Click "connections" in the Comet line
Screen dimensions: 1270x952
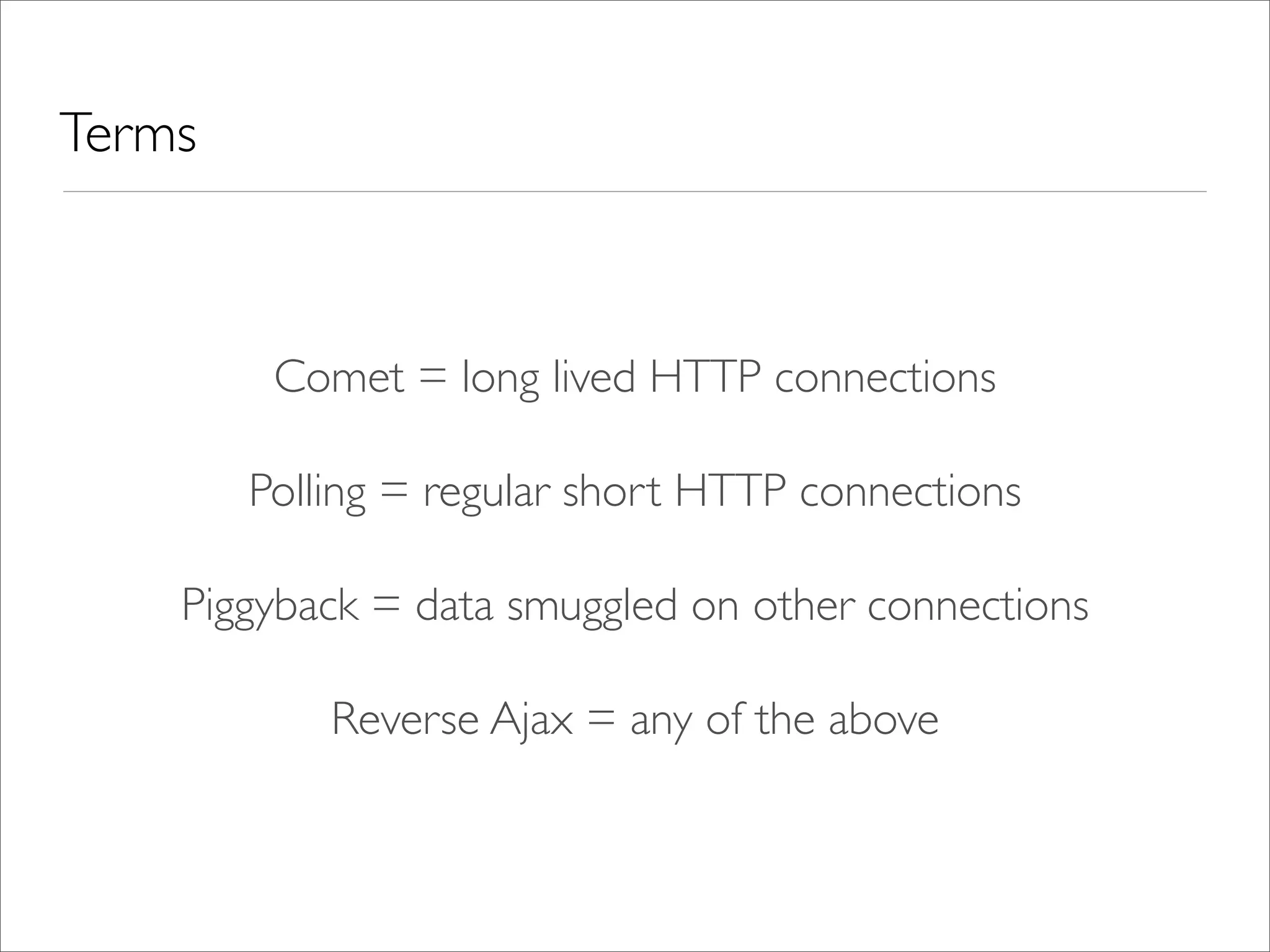(886, 377)
